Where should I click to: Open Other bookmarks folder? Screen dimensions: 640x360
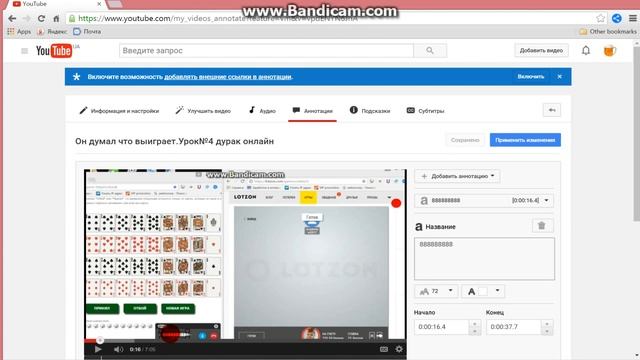pos(608,31)
